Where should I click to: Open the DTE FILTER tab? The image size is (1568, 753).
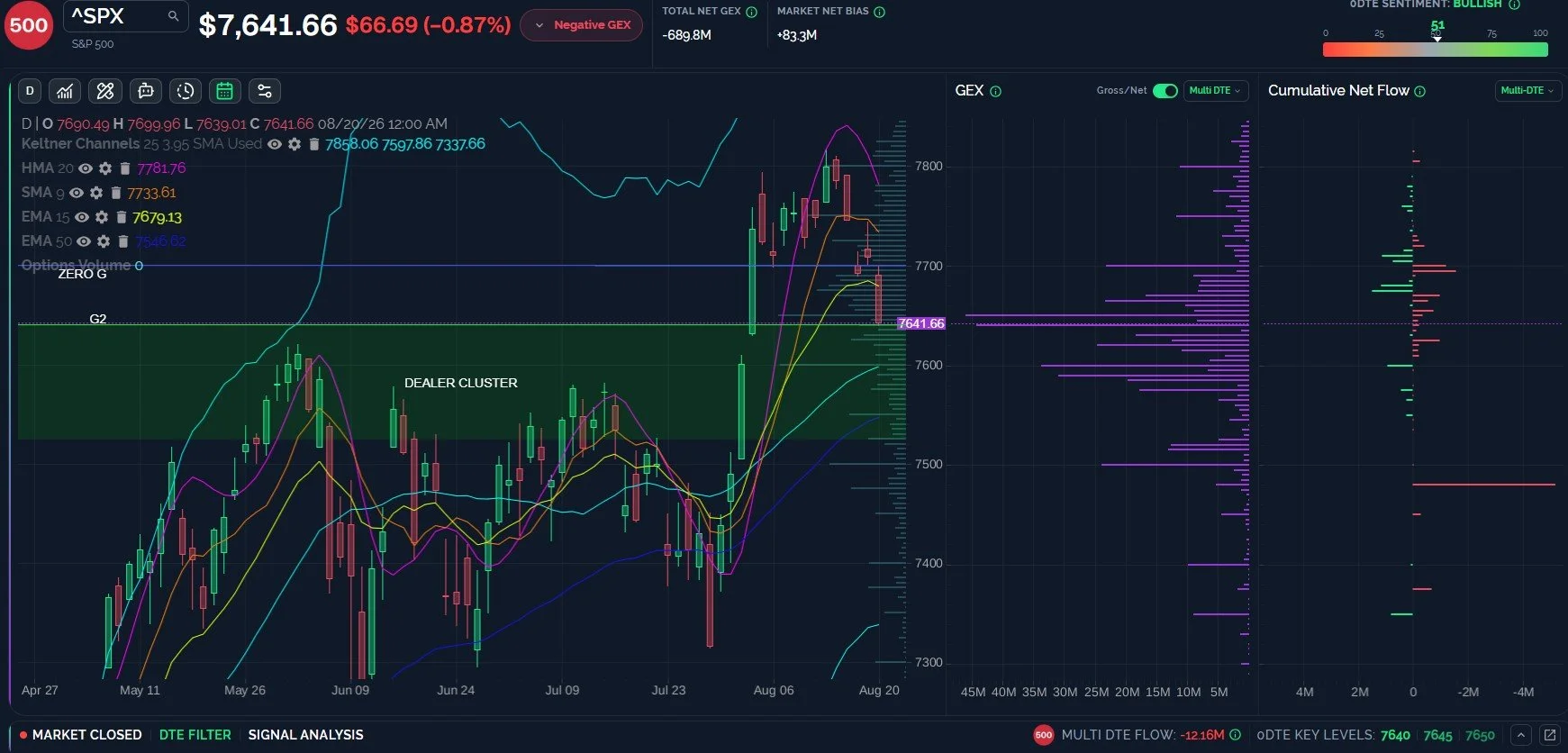pyautogui.click(x=195, y=735)
